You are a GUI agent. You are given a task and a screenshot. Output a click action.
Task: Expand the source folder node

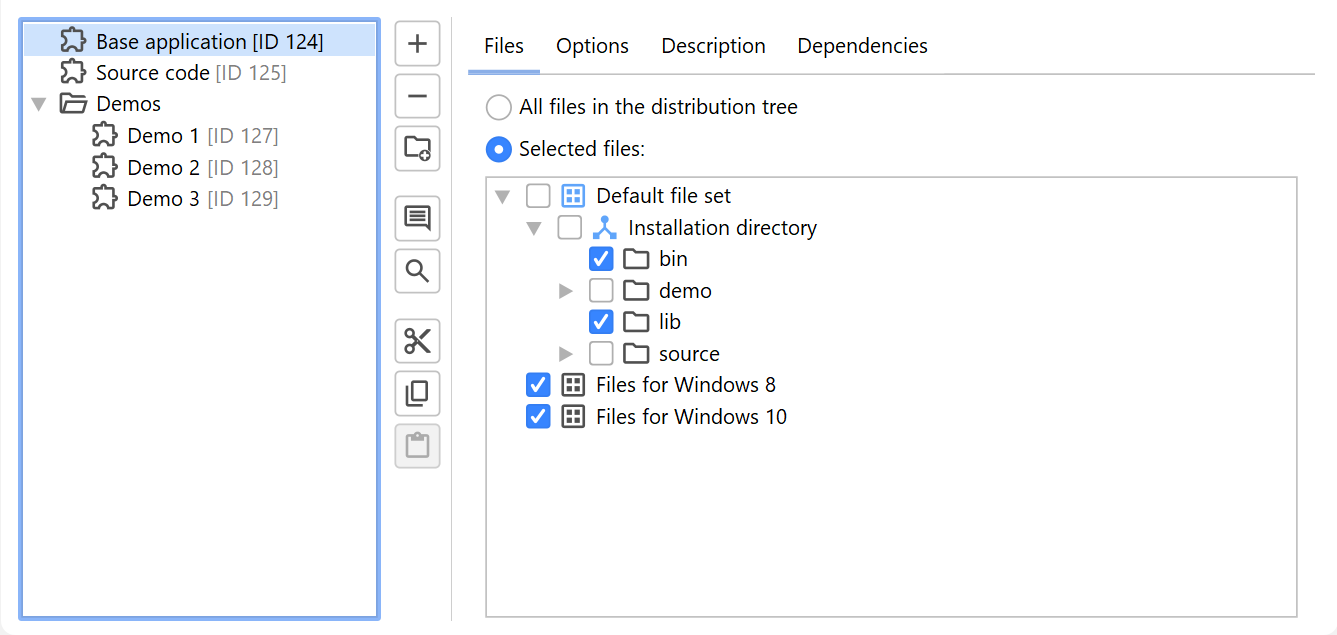(x=566, y=354)
